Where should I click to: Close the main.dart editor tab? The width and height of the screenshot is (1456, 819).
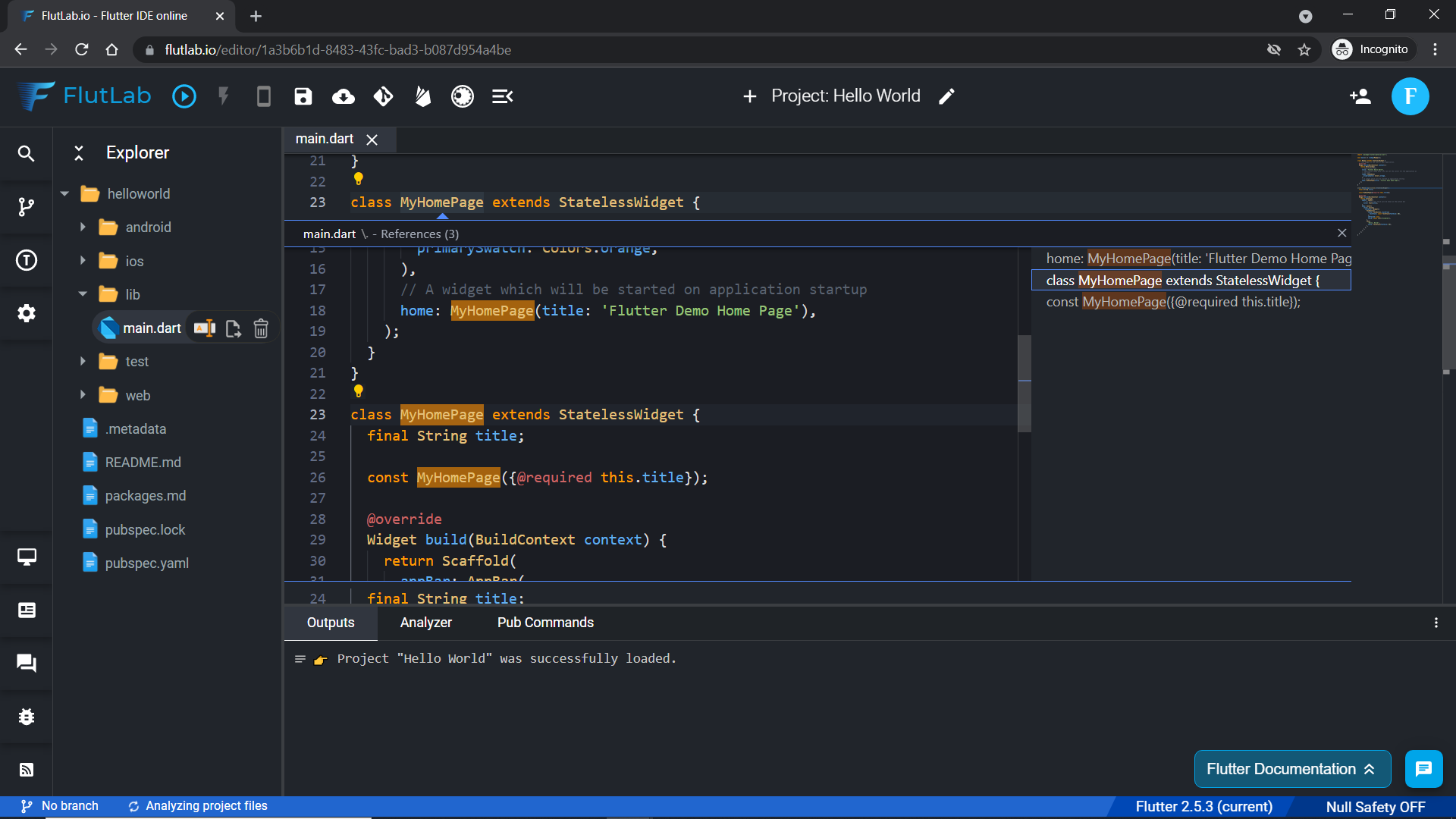coord(372,140)
